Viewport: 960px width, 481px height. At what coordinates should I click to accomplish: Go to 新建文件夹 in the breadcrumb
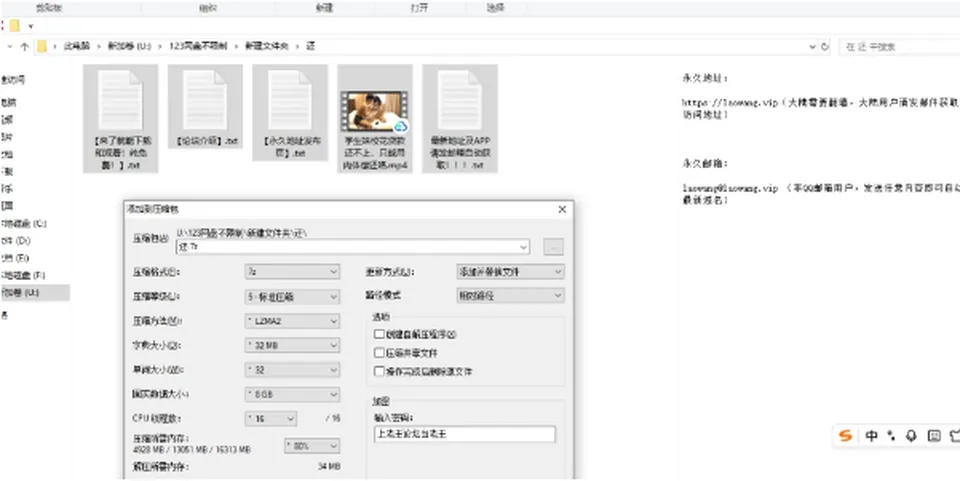[267, 47]
